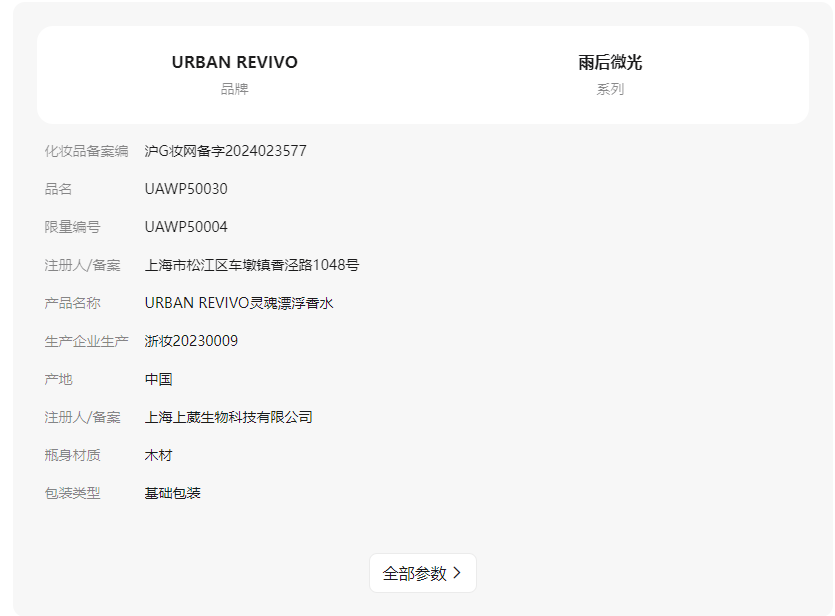835x616 pixels.
Task: Select registration number 沪G妆网备字2024023577
Action: tap(225, 151)
